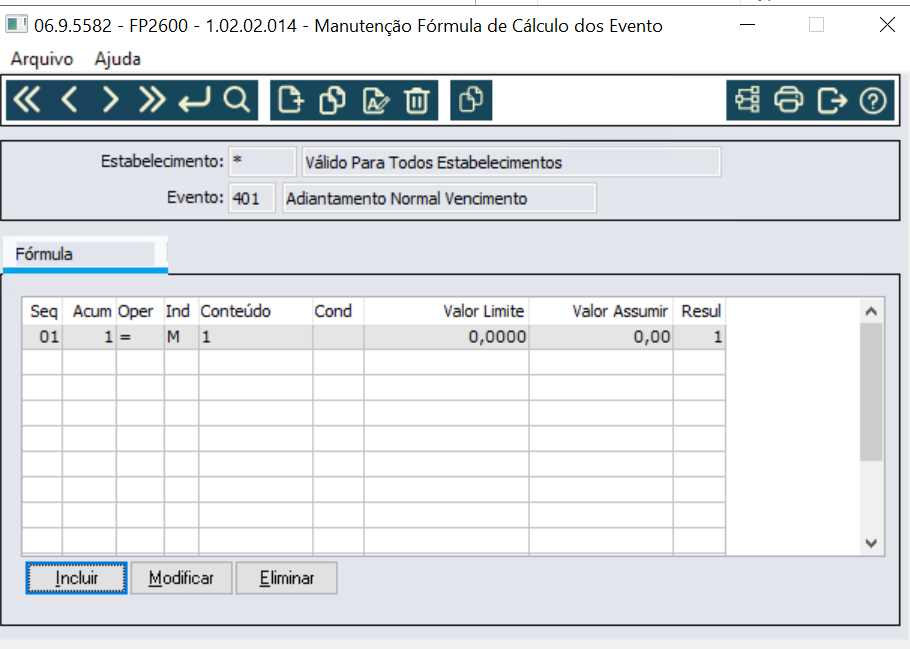Click the Eliminar button

(x=287, y=578)
